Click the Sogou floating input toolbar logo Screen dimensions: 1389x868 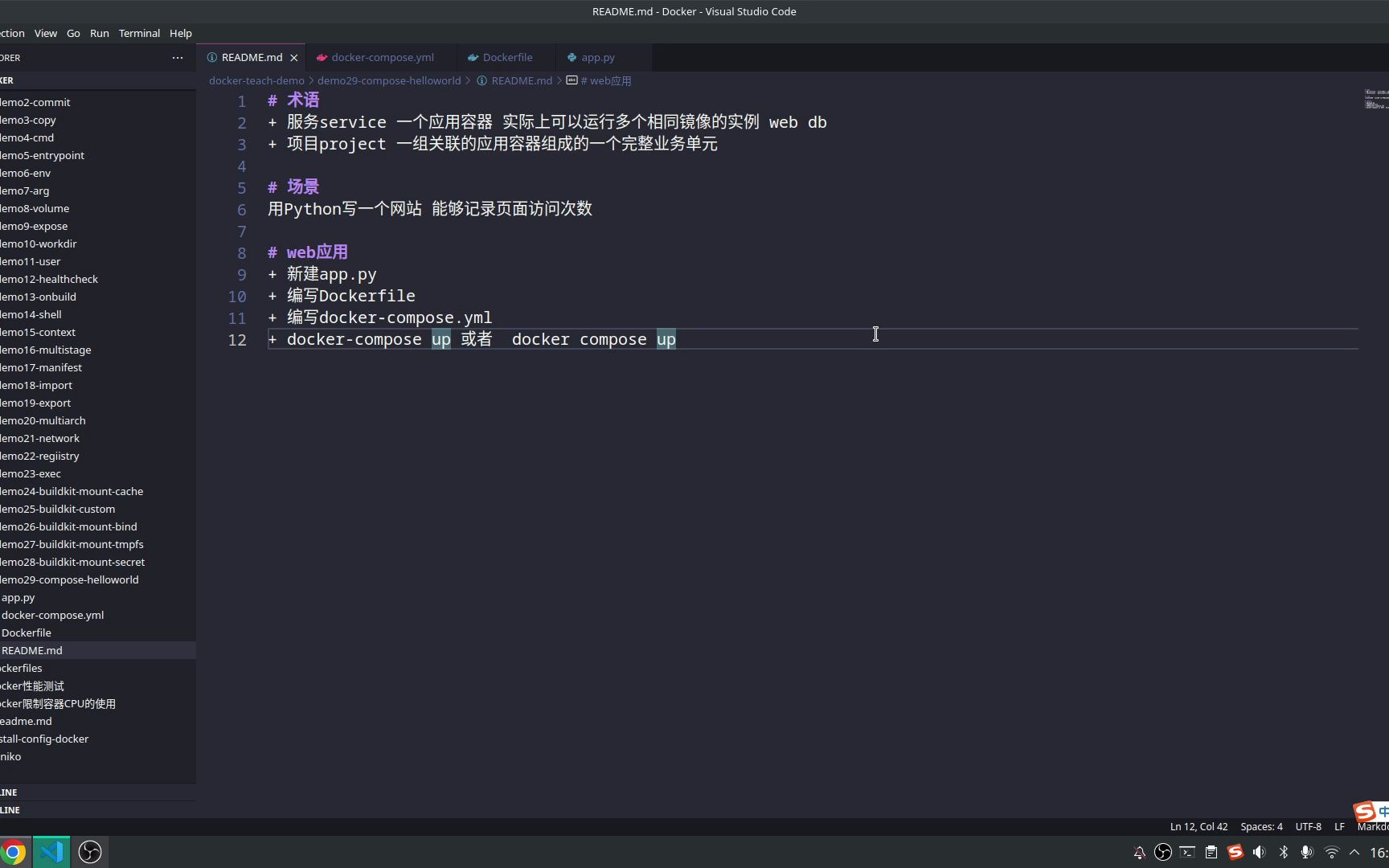(1364, 812)
